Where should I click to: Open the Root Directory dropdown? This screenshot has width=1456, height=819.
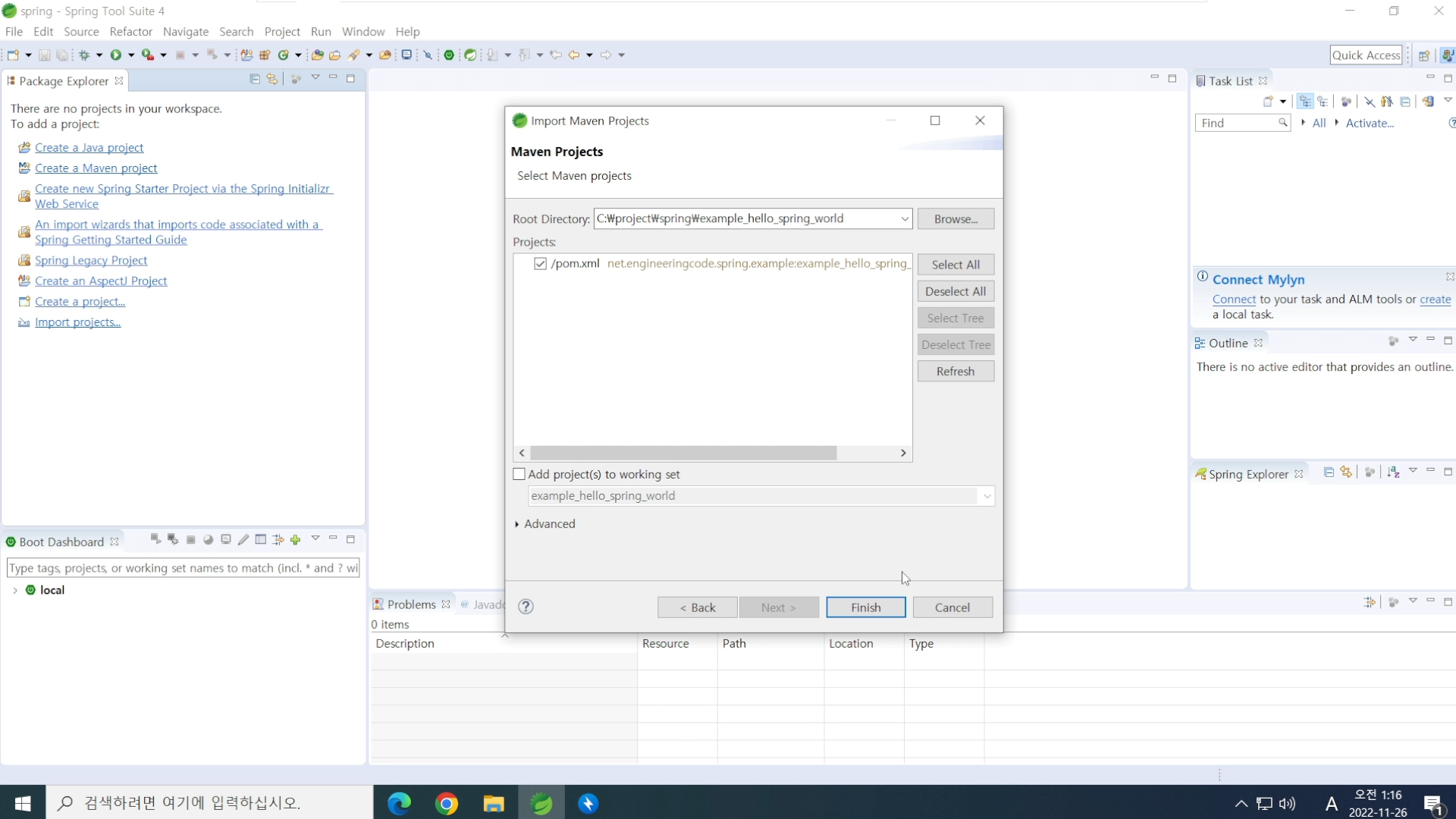click(905, 218)
